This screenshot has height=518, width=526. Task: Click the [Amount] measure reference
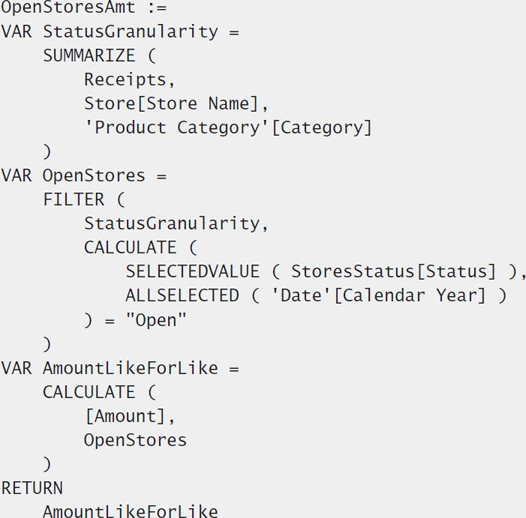[x=125, y=417]
